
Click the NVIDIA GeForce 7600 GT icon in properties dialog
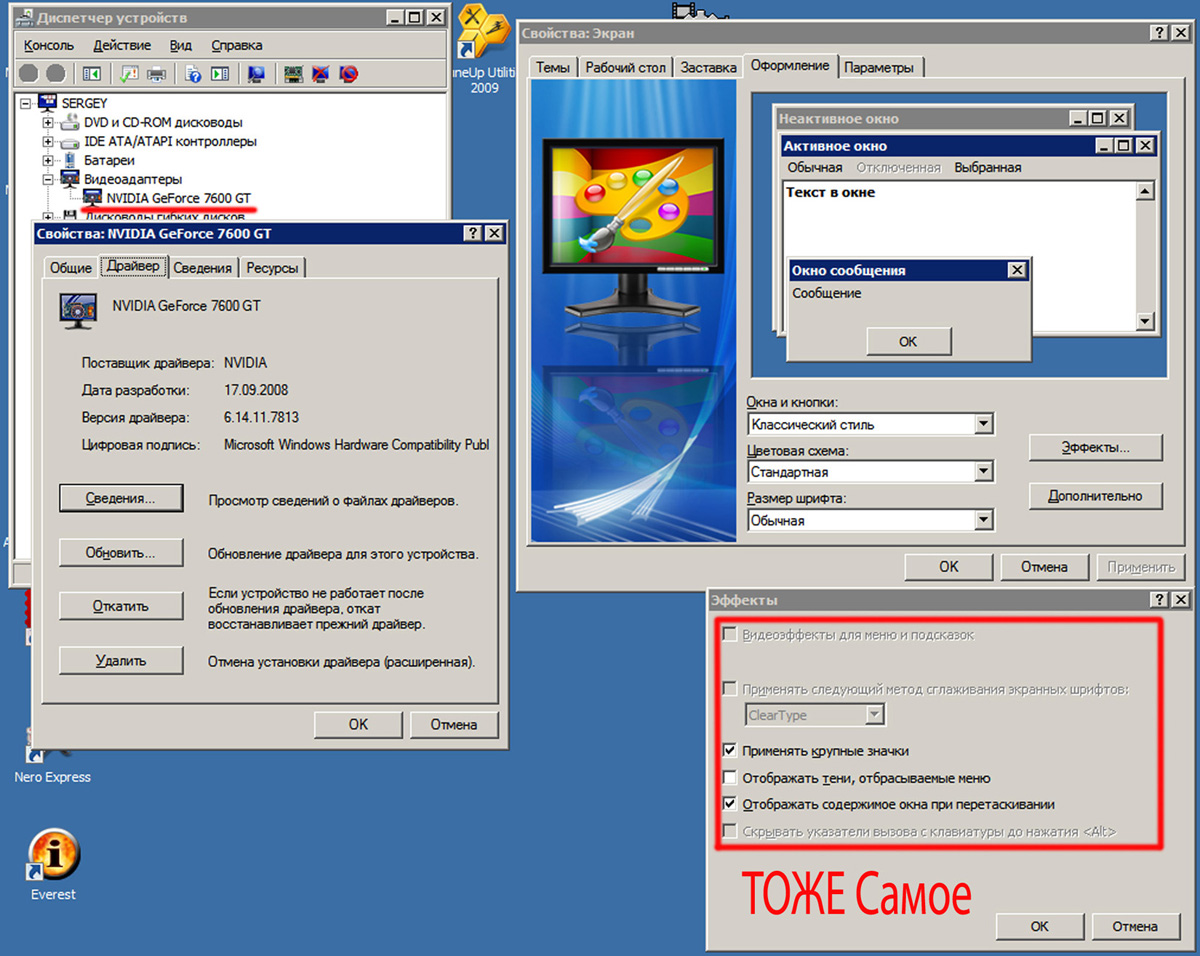[79, 311]
